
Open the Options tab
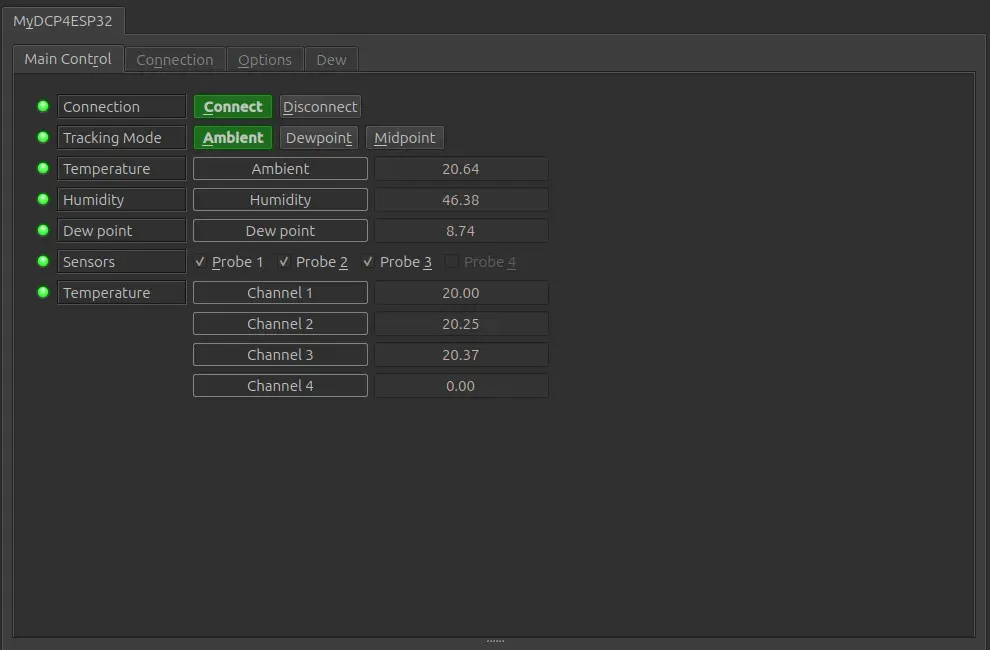click(265, 60)
